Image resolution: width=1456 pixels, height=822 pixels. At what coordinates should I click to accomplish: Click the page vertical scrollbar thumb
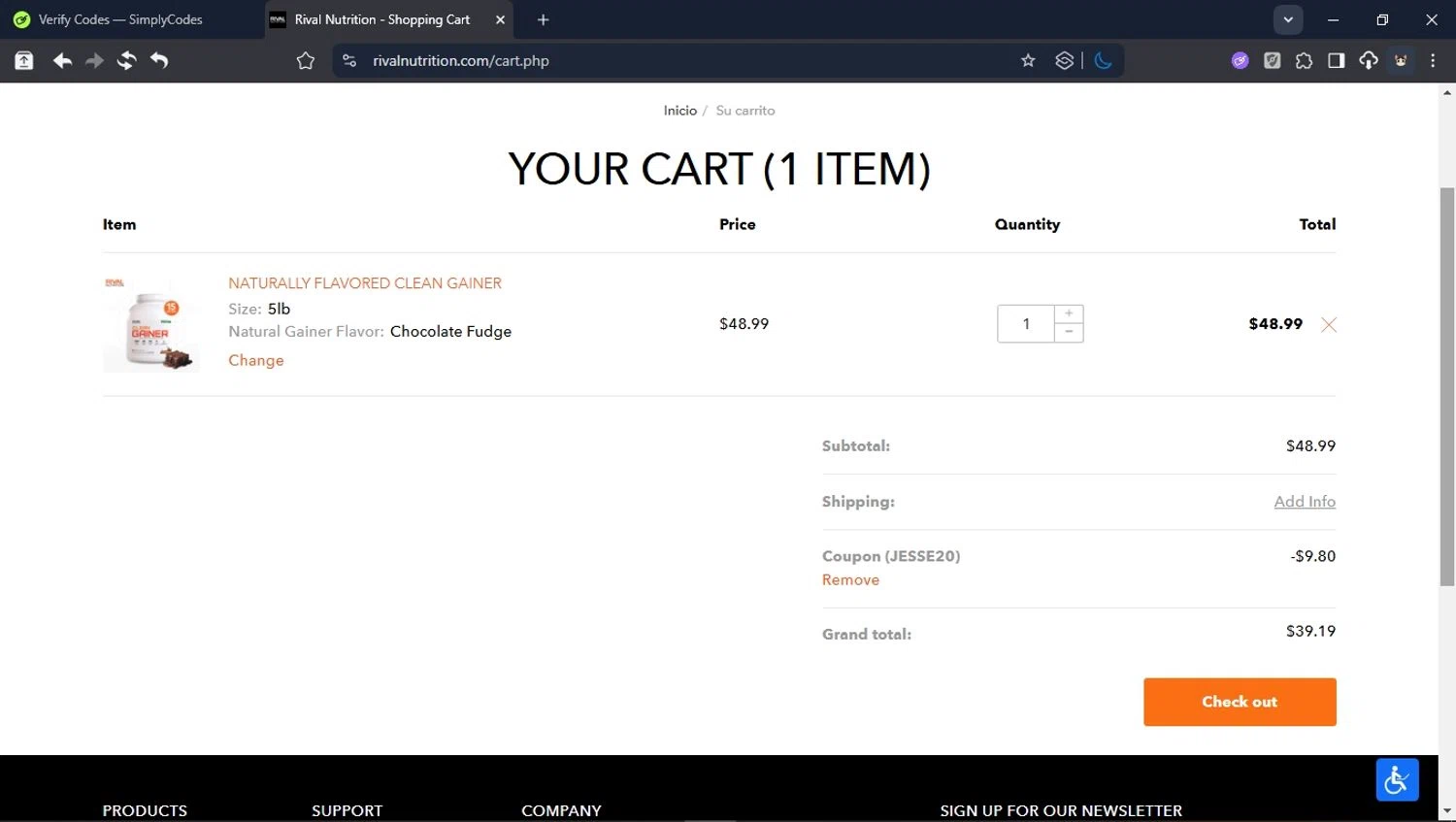pyautogui.click(x=1447, y=386)
